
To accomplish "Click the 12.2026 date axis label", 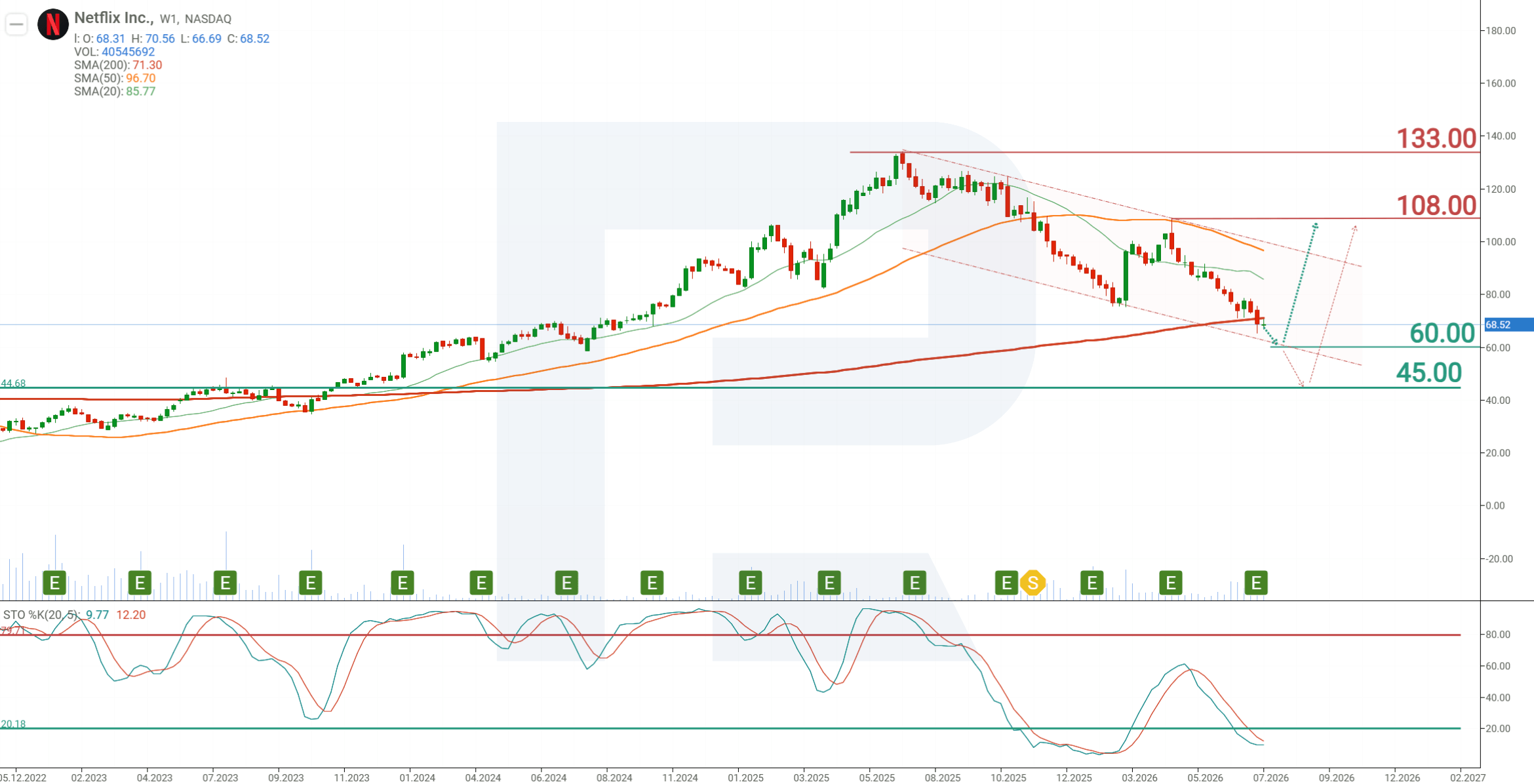I will (x=1402, y=777).
